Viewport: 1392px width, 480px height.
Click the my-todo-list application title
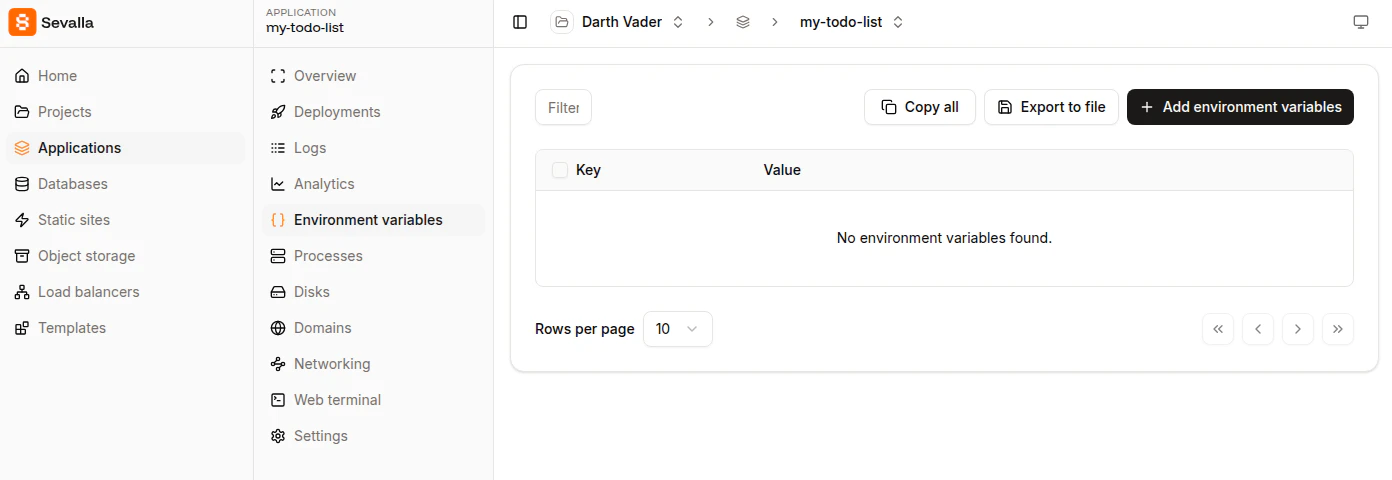click(305, 28)
